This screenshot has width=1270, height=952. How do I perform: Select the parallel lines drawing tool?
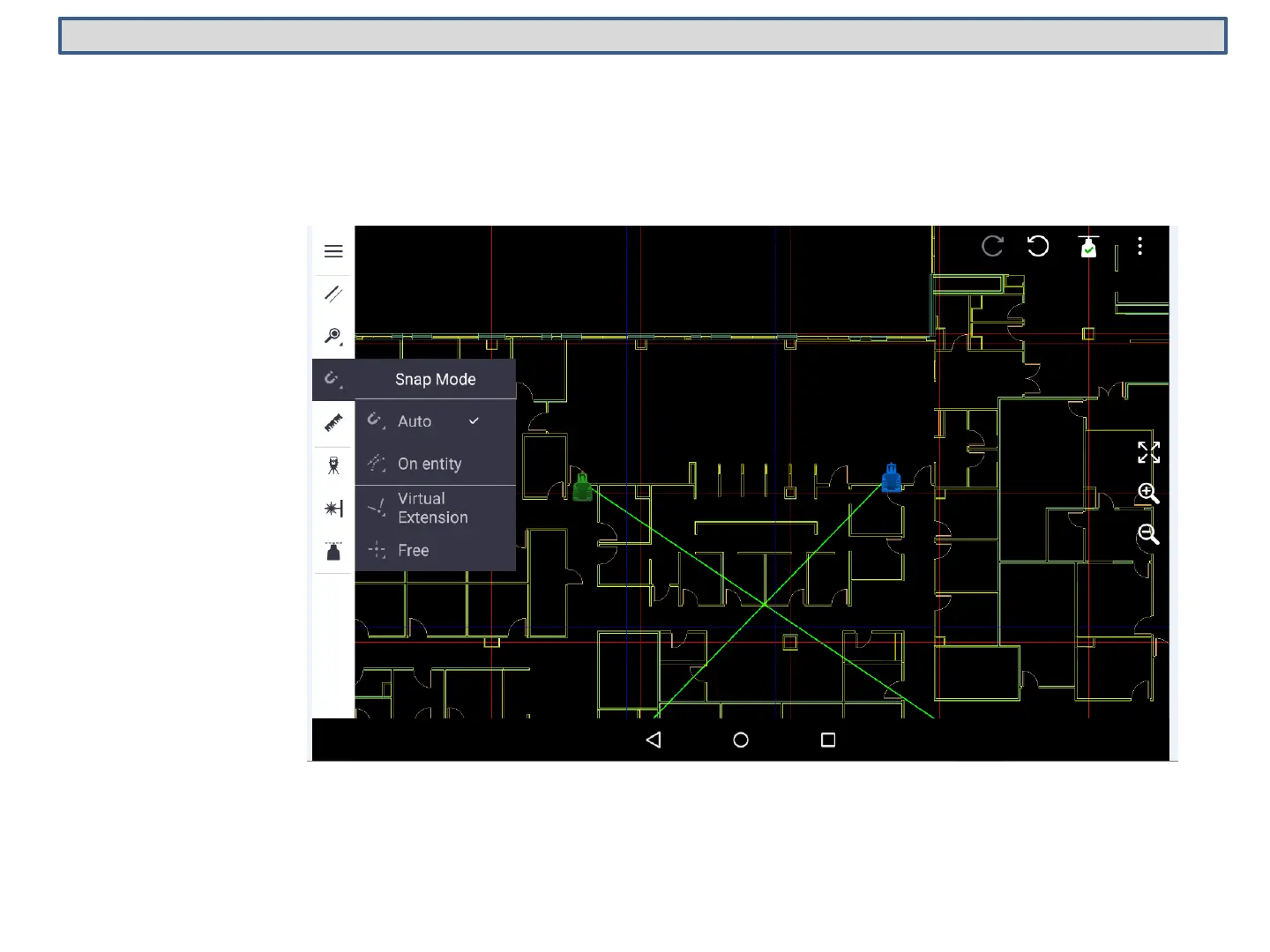pyautogui.click(x=333, y=294)
